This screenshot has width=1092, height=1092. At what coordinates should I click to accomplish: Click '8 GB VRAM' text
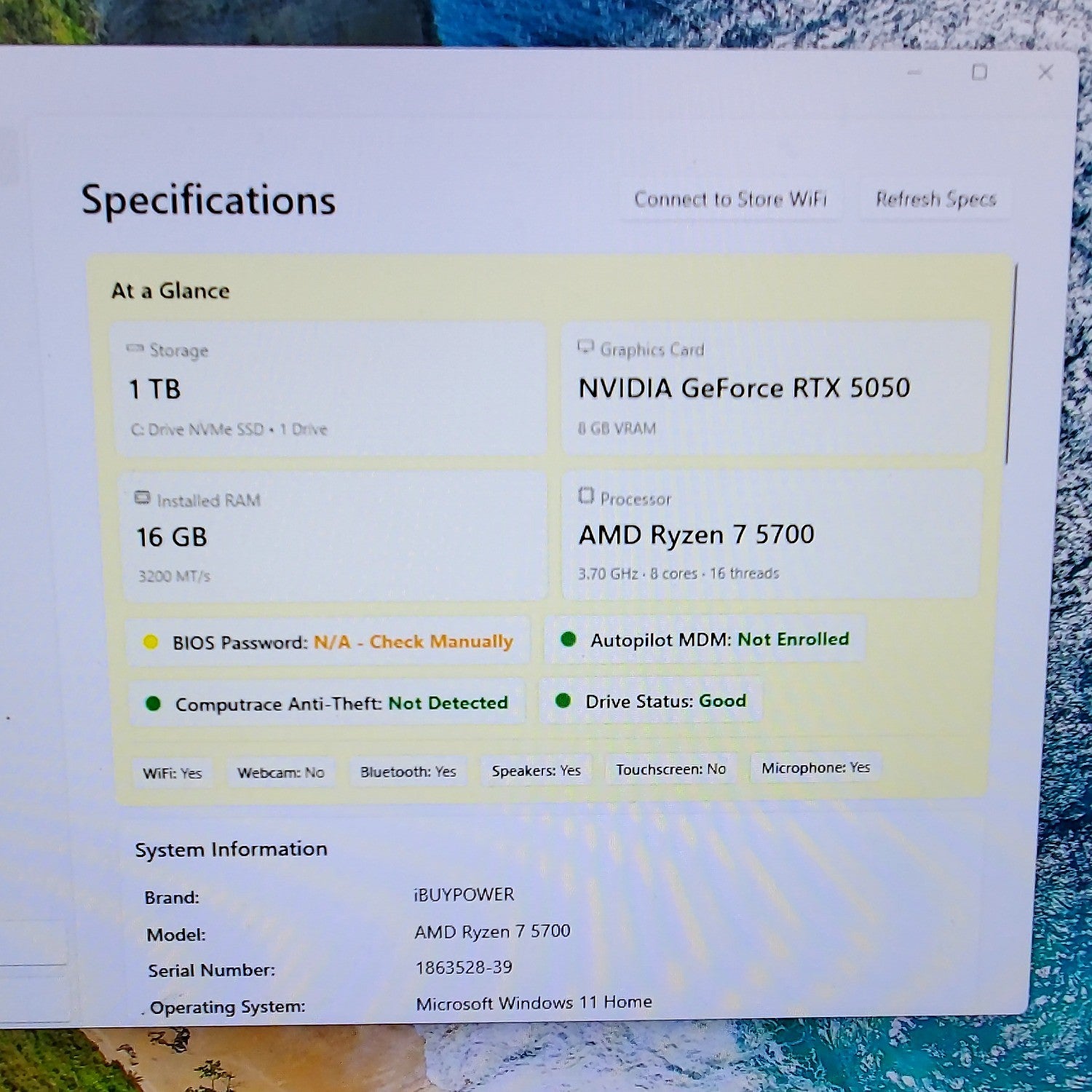pos(617,428)
